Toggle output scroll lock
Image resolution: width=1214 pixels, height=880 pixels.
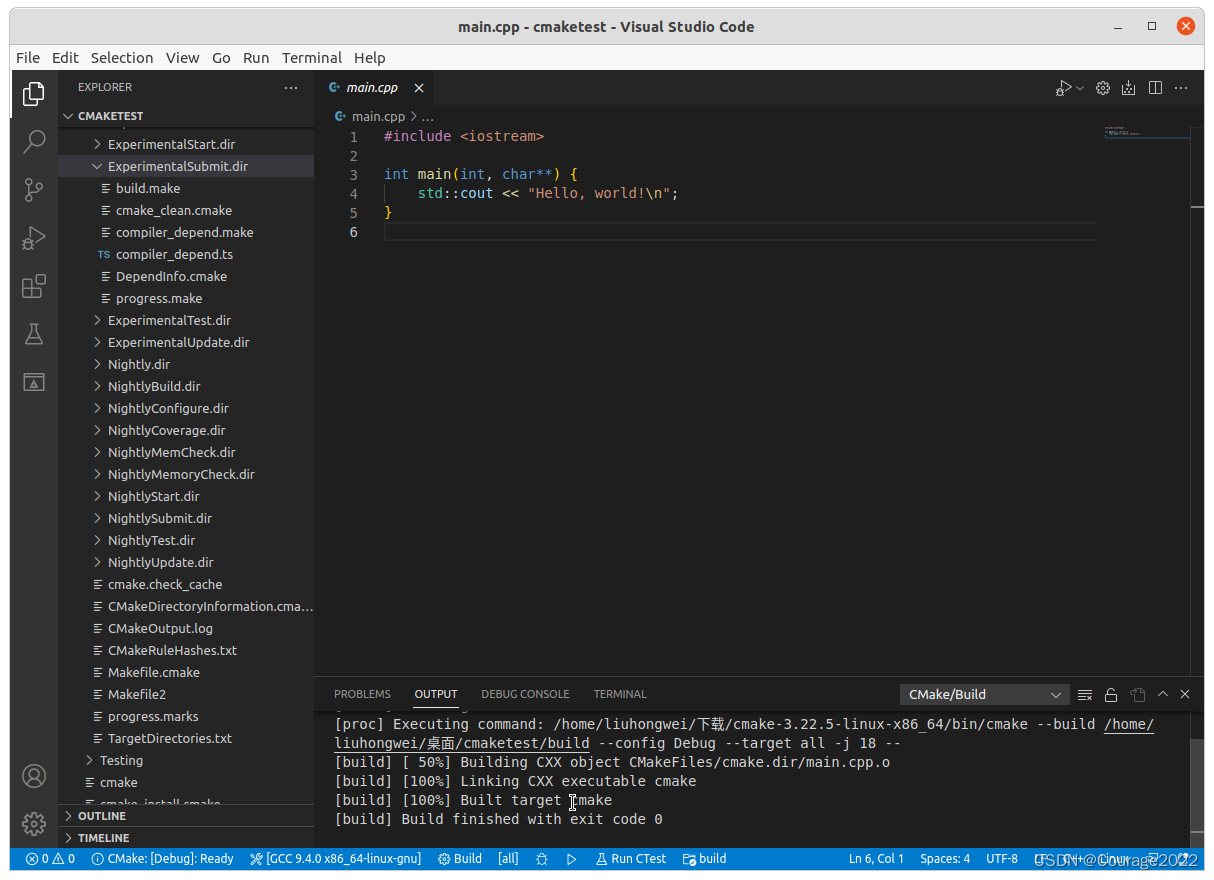[x=1111, y=694]
